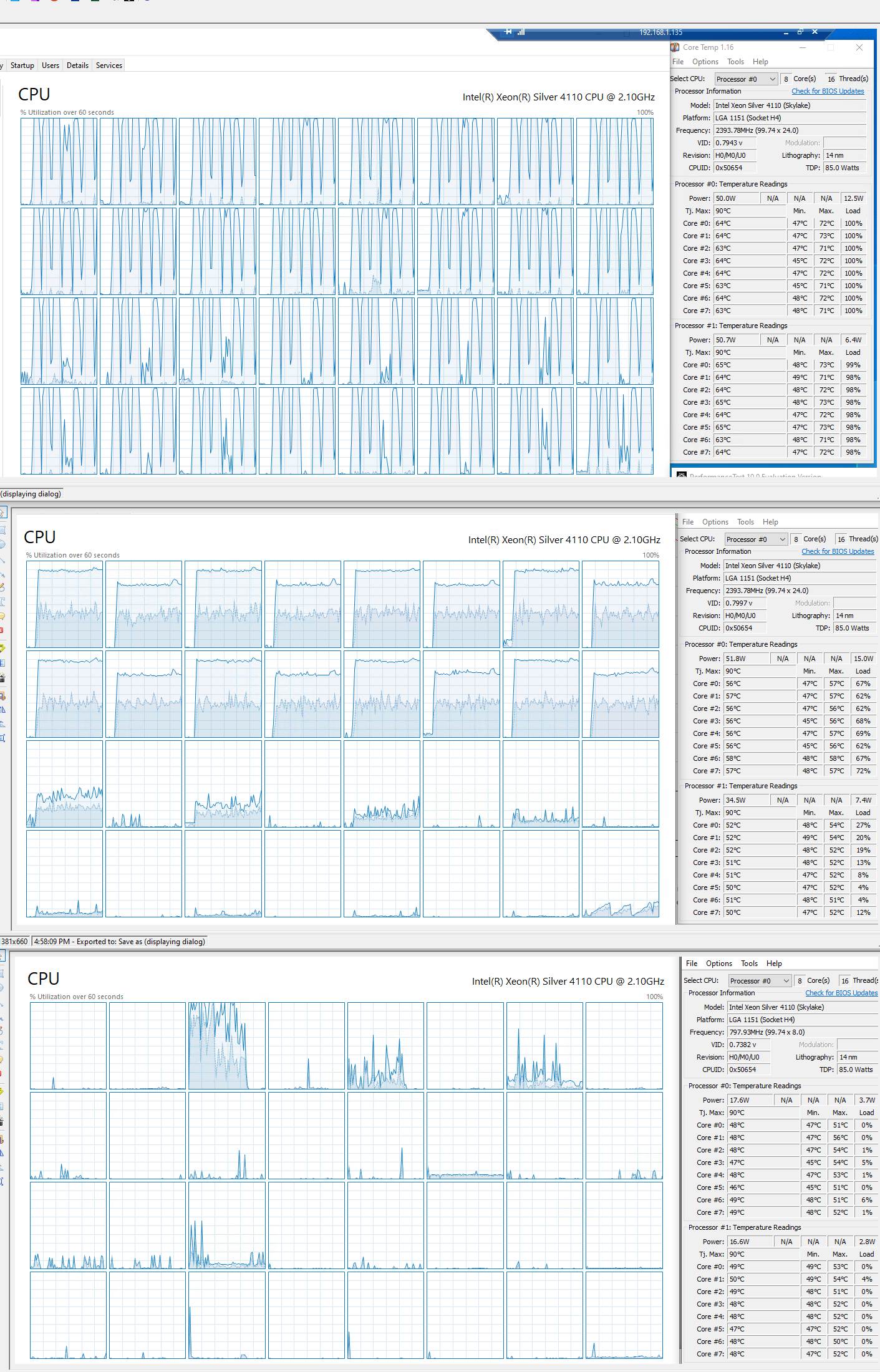This screenshot has width=880, height=1372.
Task: Click the 51.8W power reading
Action: (x=747, y=659)
